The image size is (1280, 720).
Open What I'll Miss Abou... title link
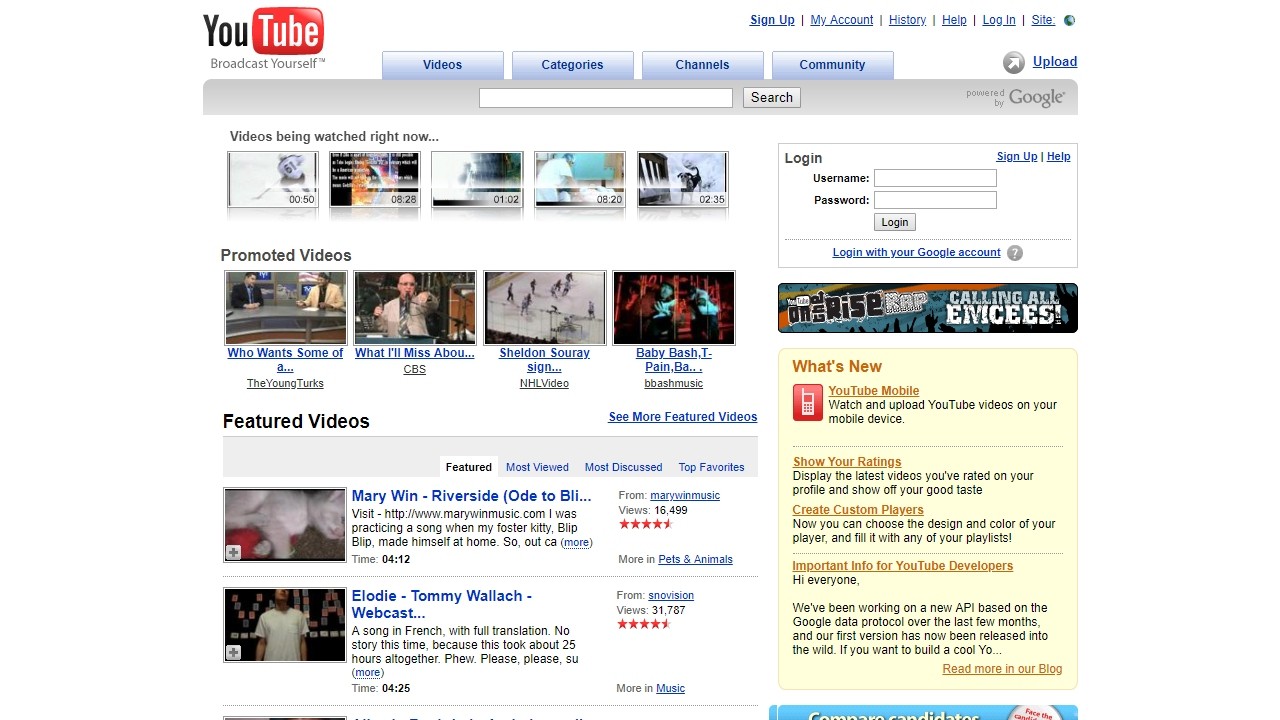[415, 353]
